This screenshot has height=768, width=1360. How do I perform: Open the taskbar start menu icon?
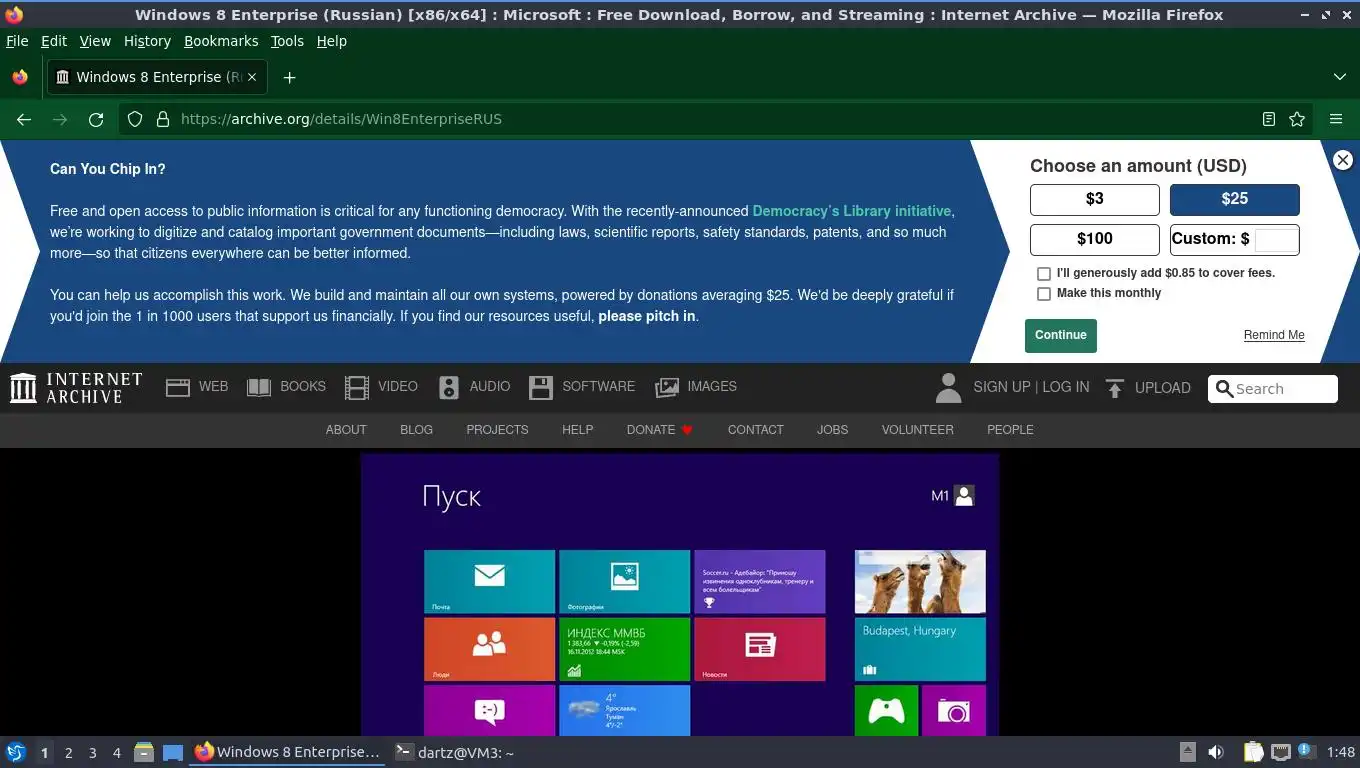pos(16,752)
